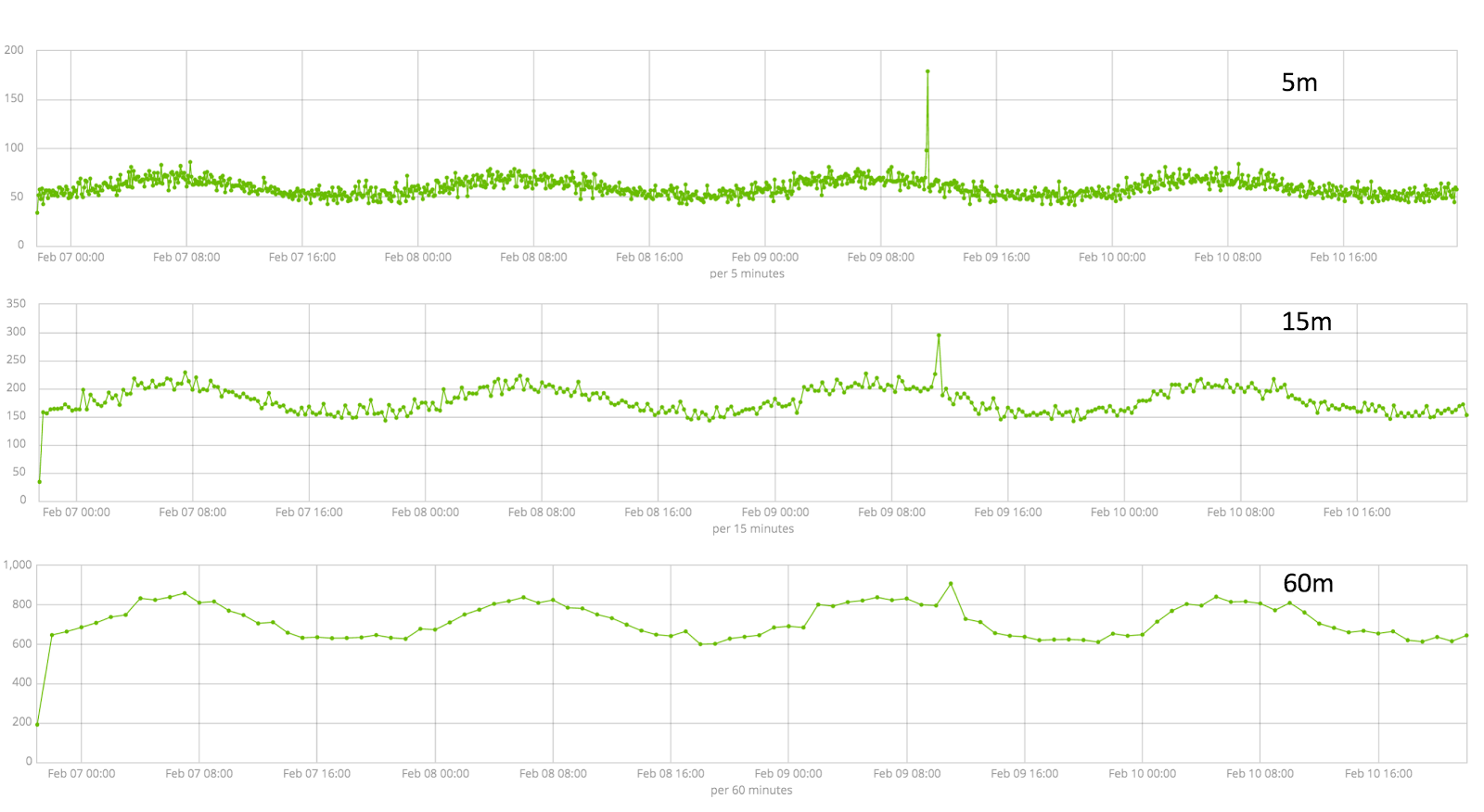
Task: Click the "1,000" y-axis label on the 60m chart
Action: [x=18, y=565]
